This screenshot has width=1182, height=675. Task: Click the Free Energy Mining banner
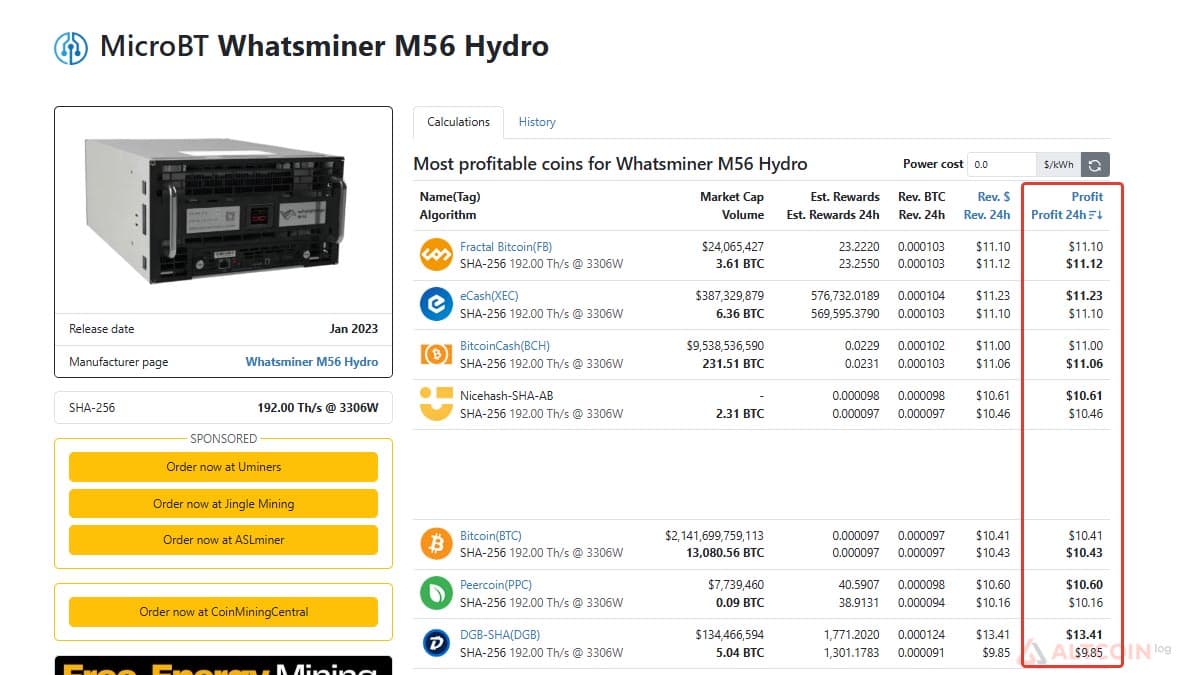pyautogui.click(x=223, y=666)
